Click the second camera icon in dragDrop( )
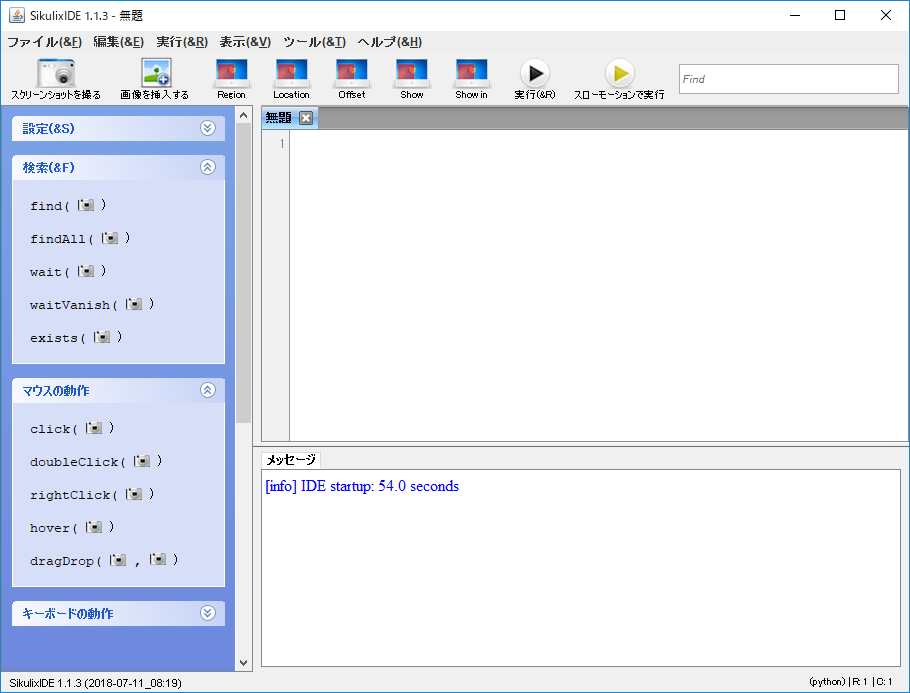 pyautogui.click(x=158, y=560)
